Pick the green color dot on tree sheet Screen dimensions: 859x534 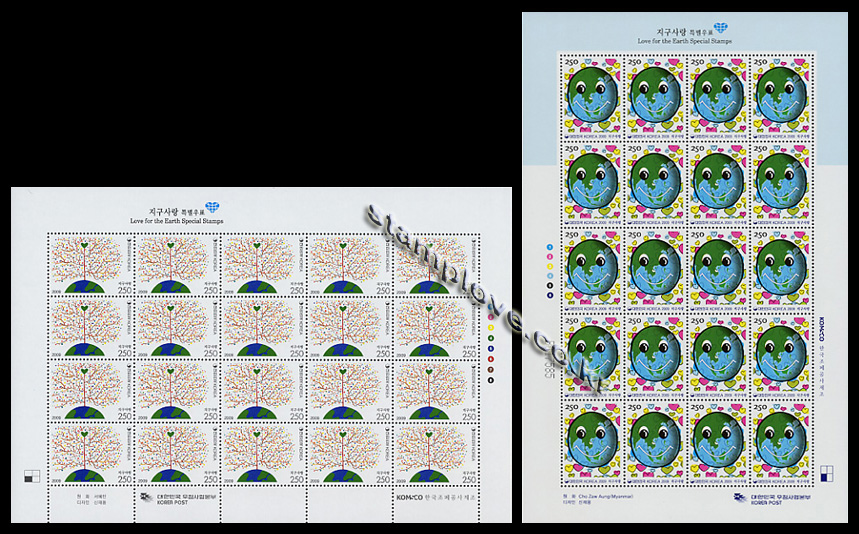point(490,338)
